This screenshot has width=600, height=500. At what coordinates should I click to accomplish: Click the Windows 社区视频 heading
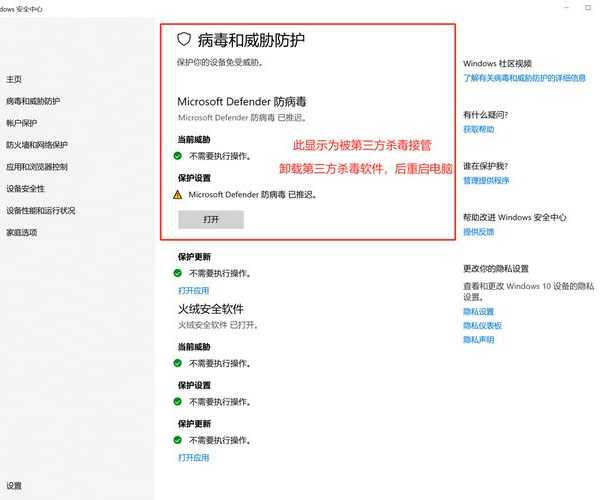tap(497, 64)
